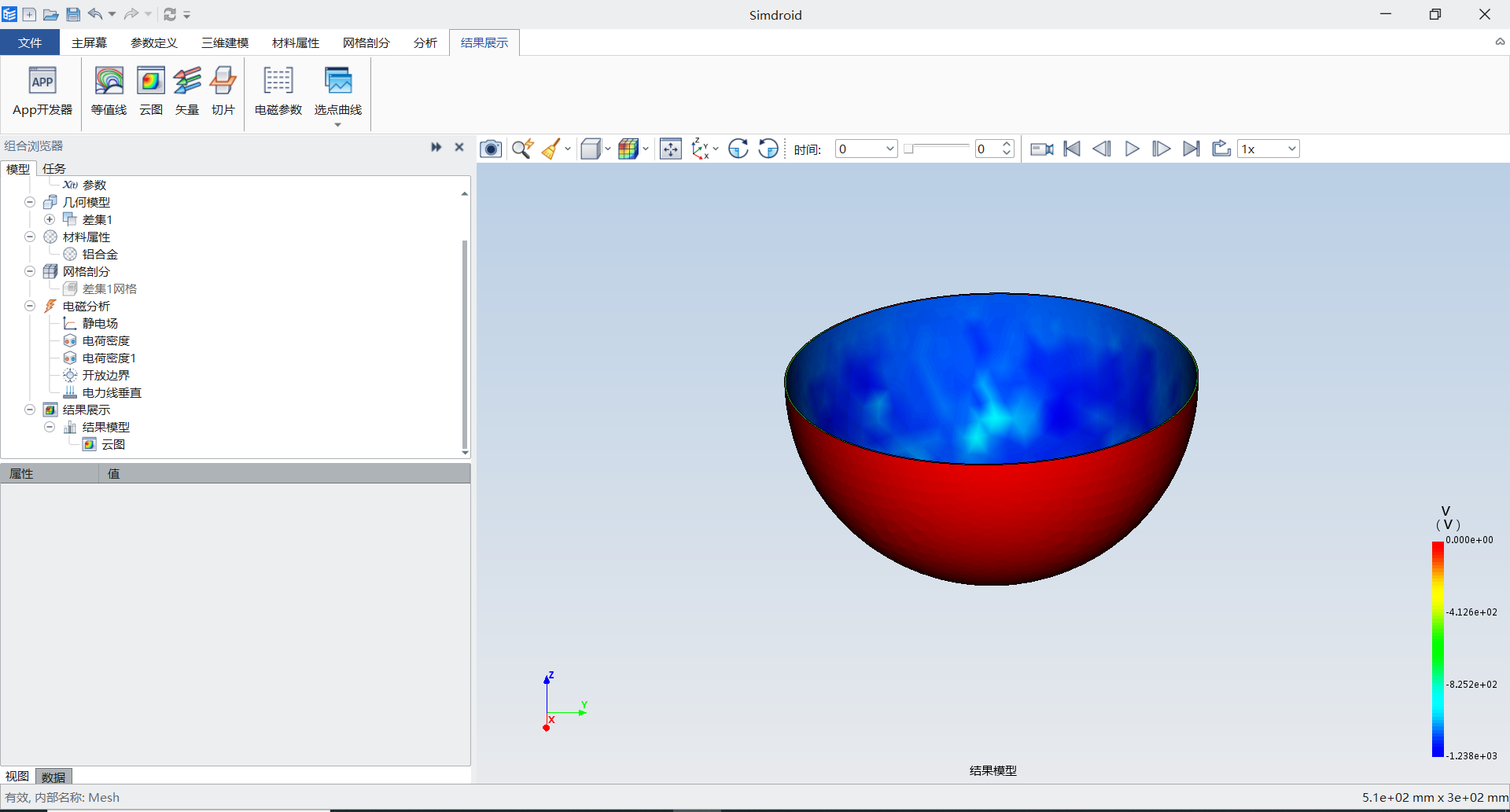Jump to last animation frame
The width and height of the screenshot is (1510, 812).
1191,149
